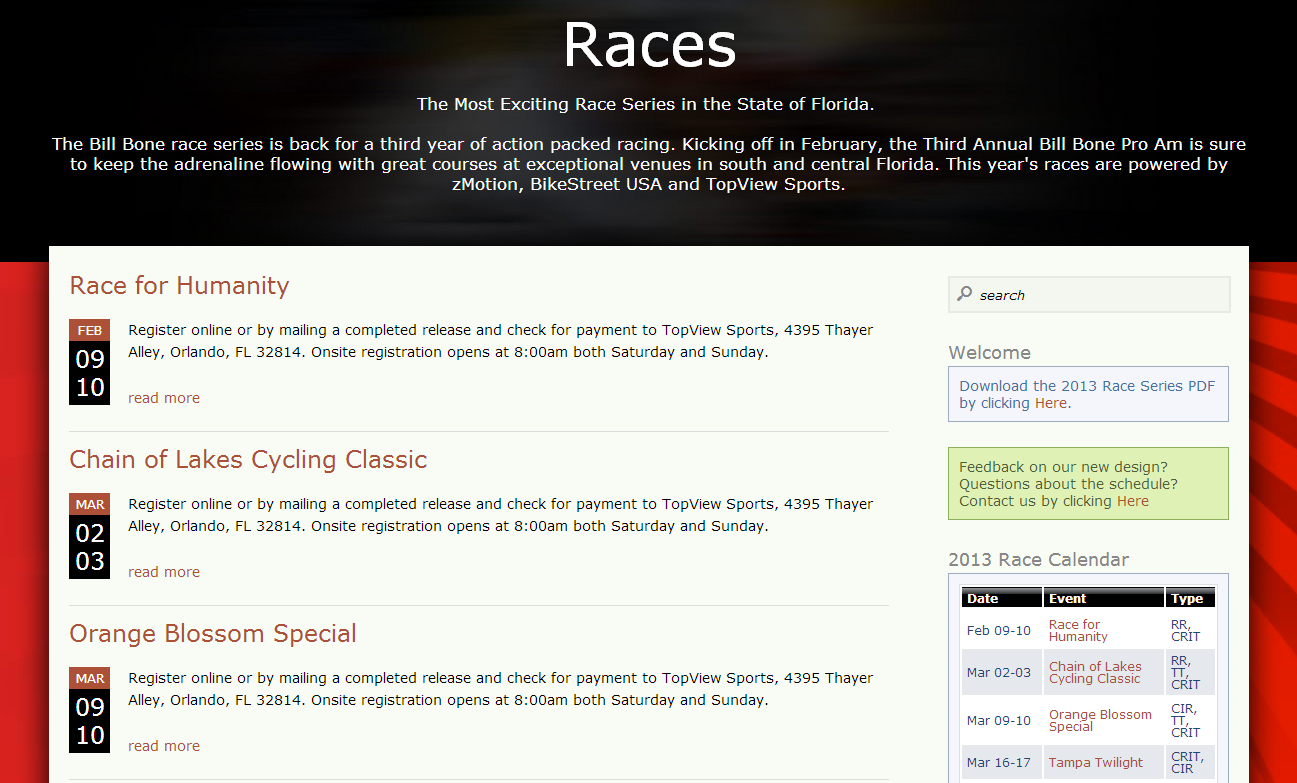
Task: Open Chain of Lakes Cycling Classic title
Action: tap(248, 460)
